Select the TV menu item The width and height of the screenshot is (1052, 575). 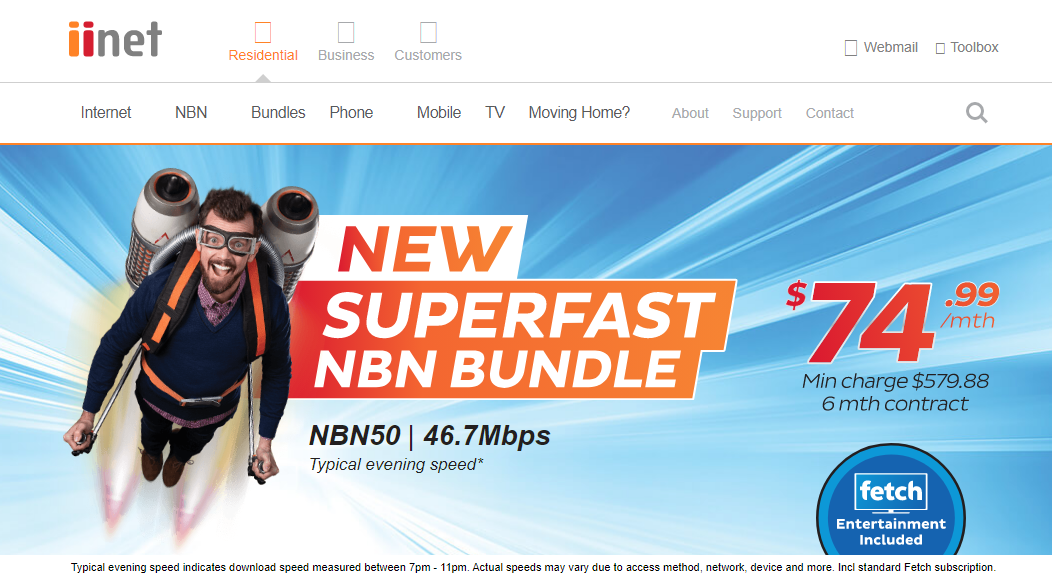coord(495,113)
